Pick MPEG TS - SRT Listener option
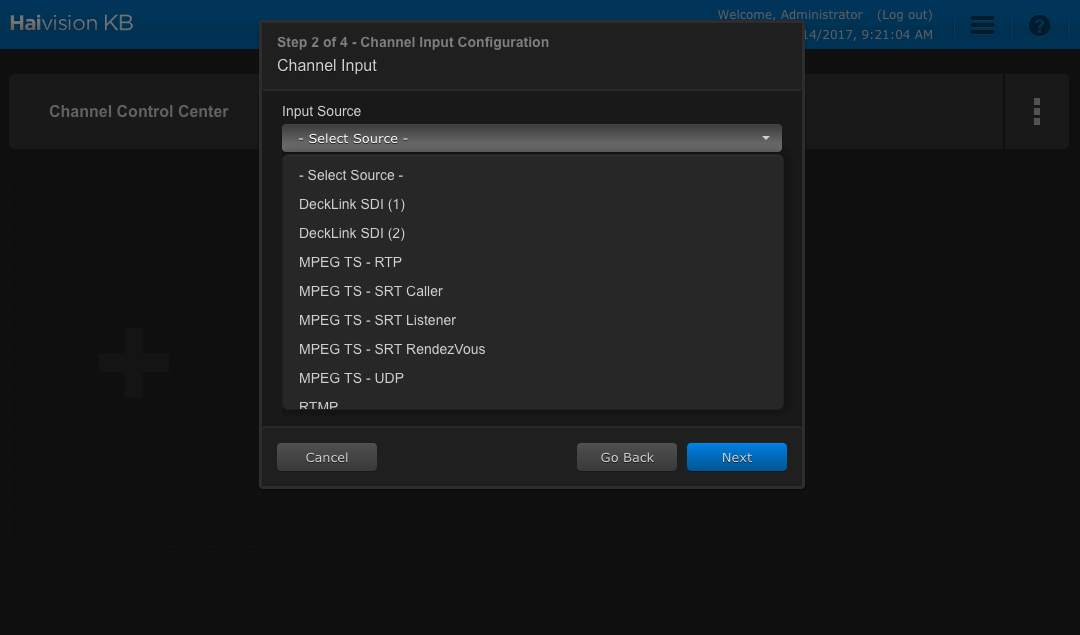 coord(532,320)
